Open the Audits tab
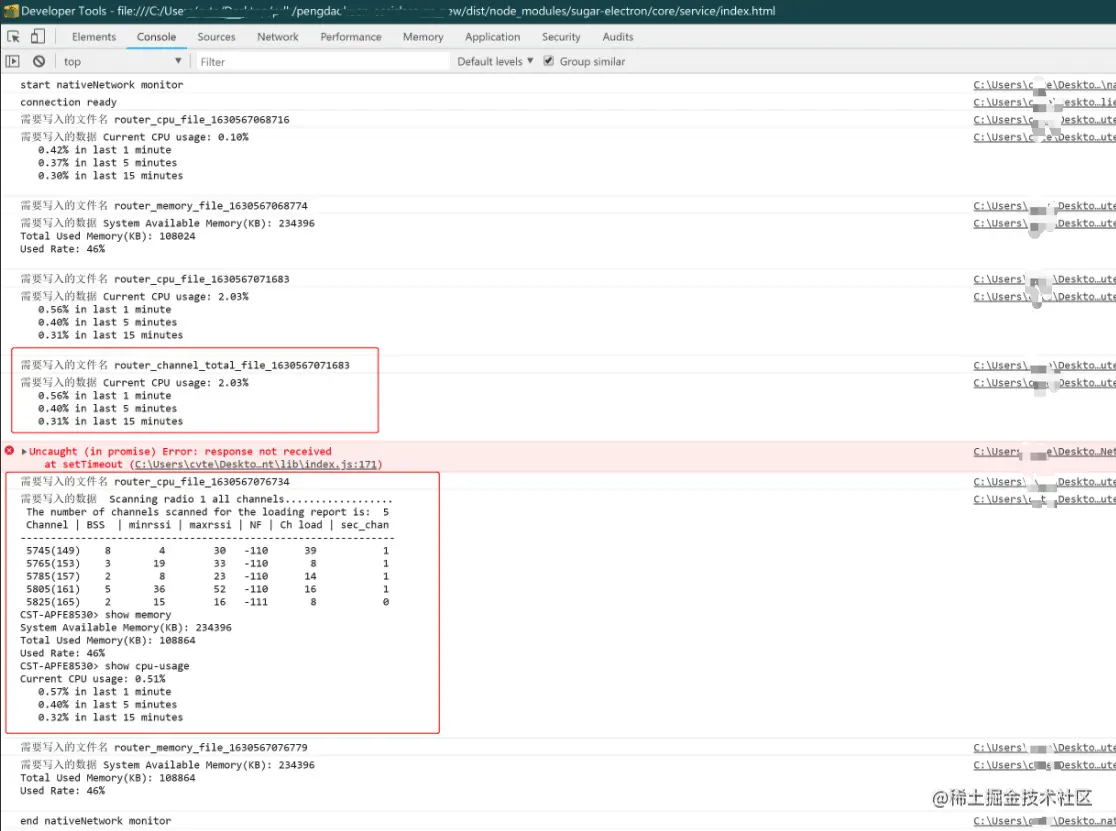 tap(618, 36)
